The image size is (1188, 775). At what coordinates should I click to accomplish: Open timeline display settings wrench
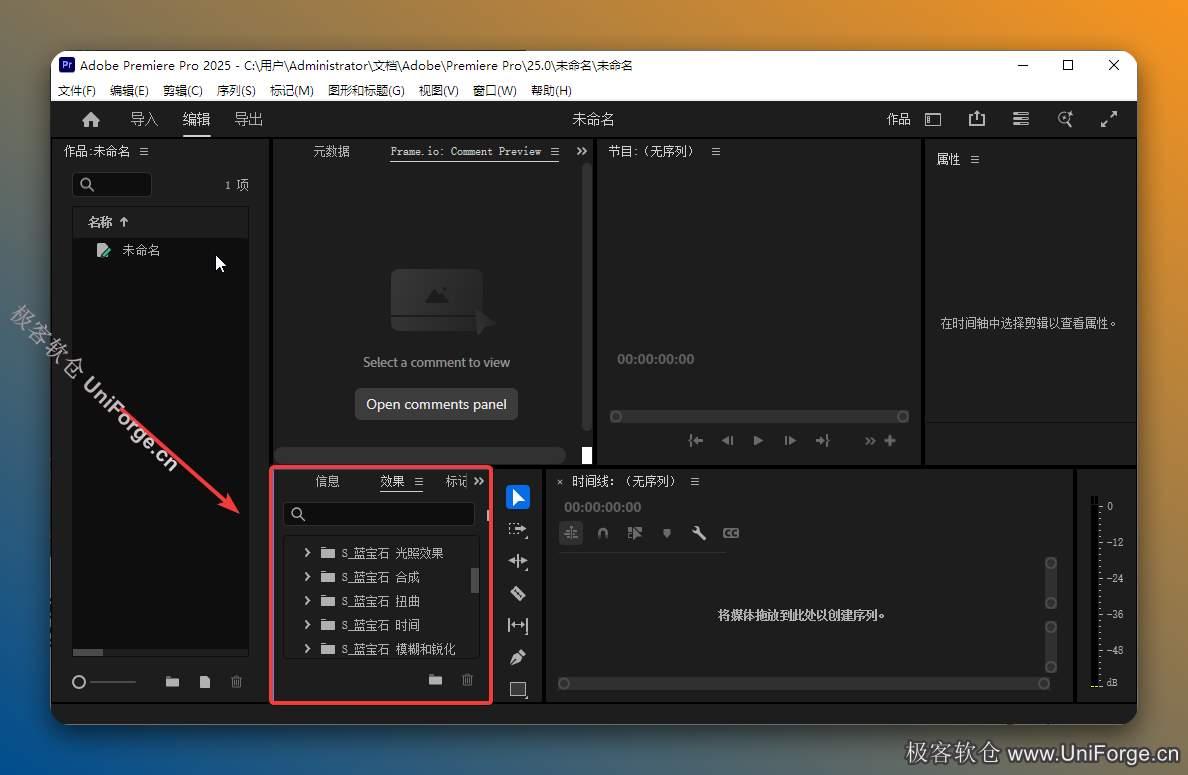[x=699, y=533]
